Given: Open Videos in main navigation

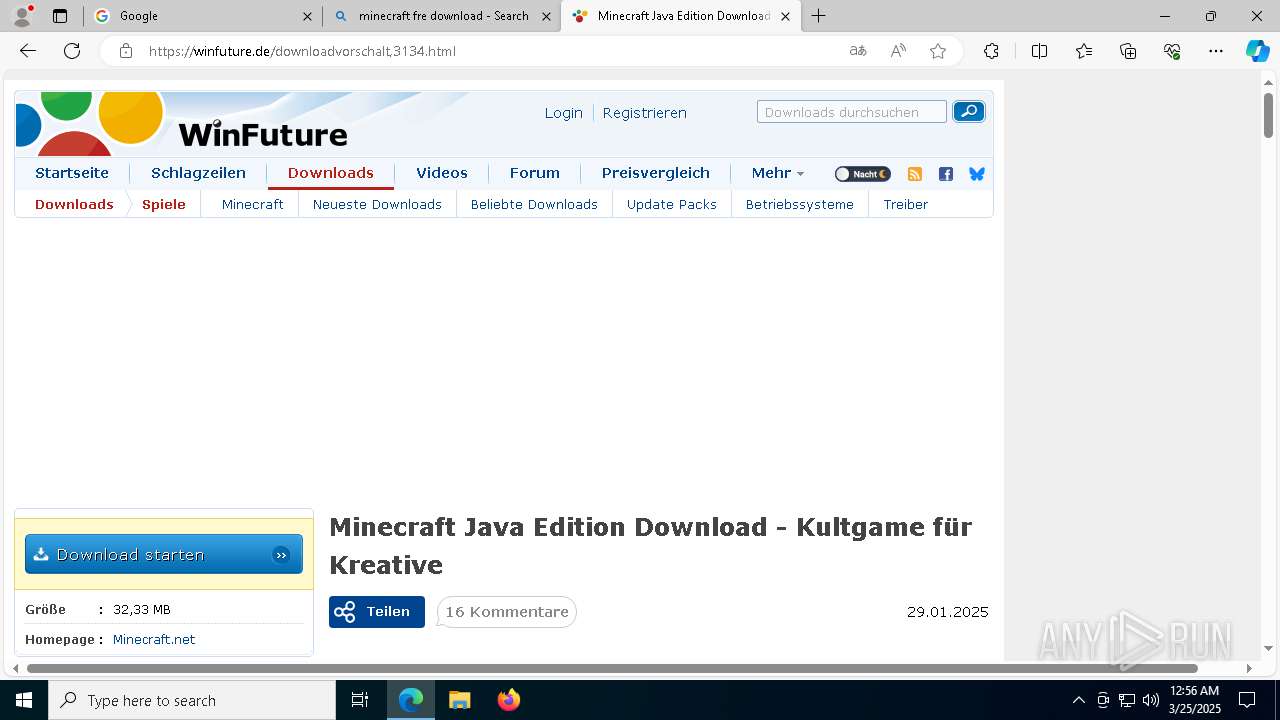Looking at the screenshot, I should coord(442,173).
